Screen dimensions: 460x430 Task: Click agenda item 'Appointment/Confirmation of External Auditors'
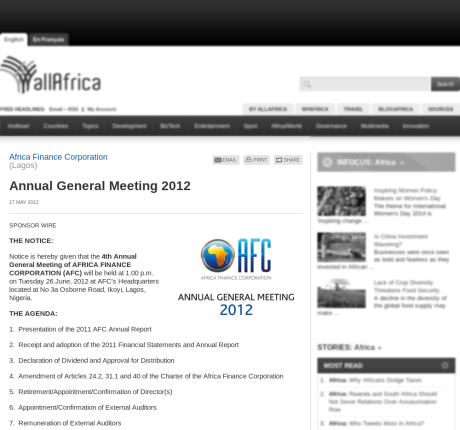pyautogui.click(x=87, y=407)
